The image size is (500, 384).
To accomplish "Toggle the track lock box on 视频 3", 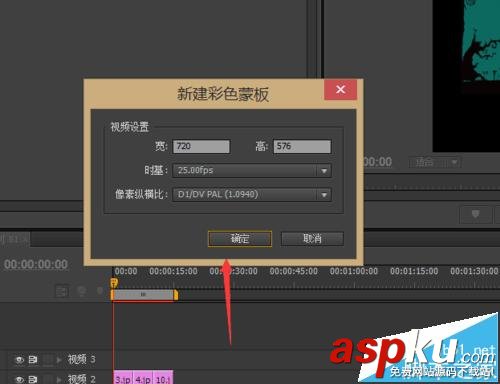I will coord(48,360).
